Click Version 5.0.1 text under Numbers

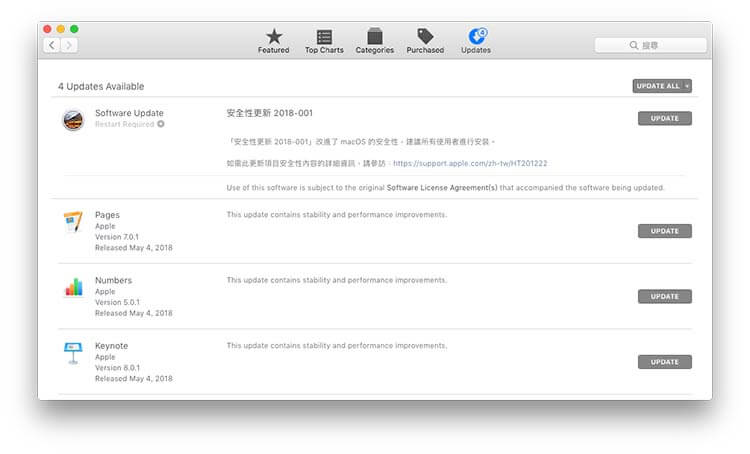click(x=117, y=302)
